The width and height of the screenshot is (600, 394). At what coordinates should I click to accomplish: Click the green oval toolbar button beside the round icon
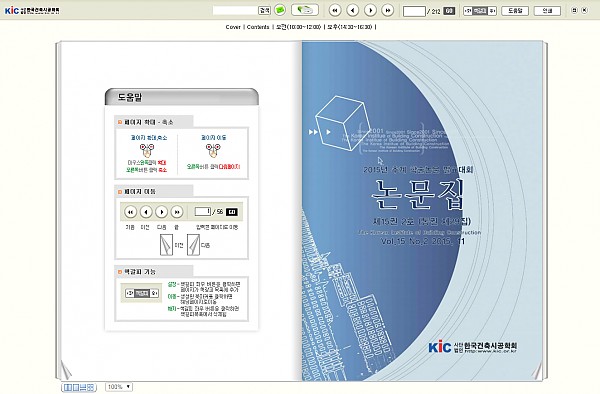[x=305, y=10]
